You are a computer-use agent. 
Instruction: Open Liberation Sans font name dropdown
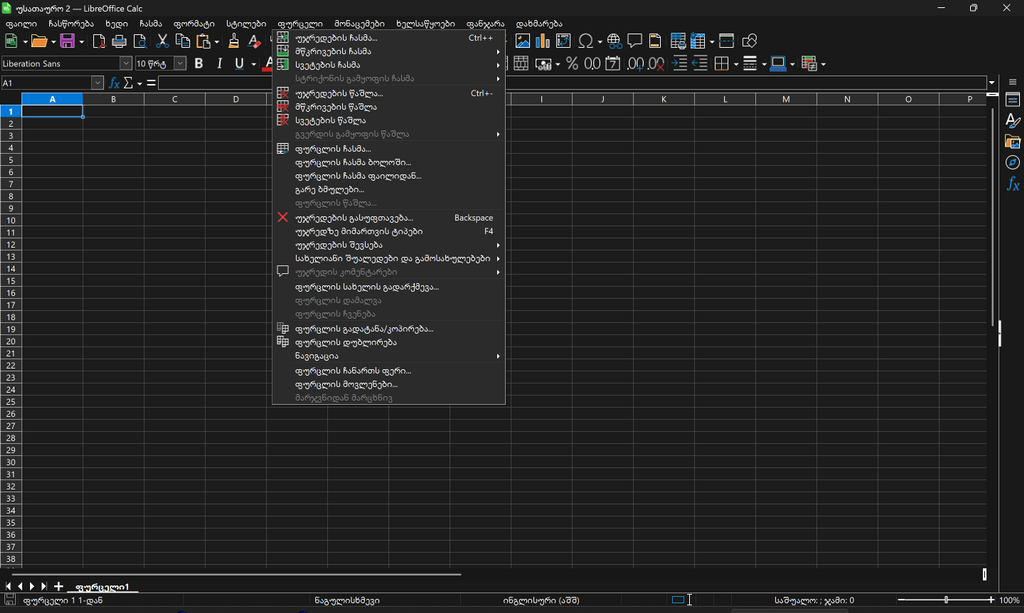[125, 63]
